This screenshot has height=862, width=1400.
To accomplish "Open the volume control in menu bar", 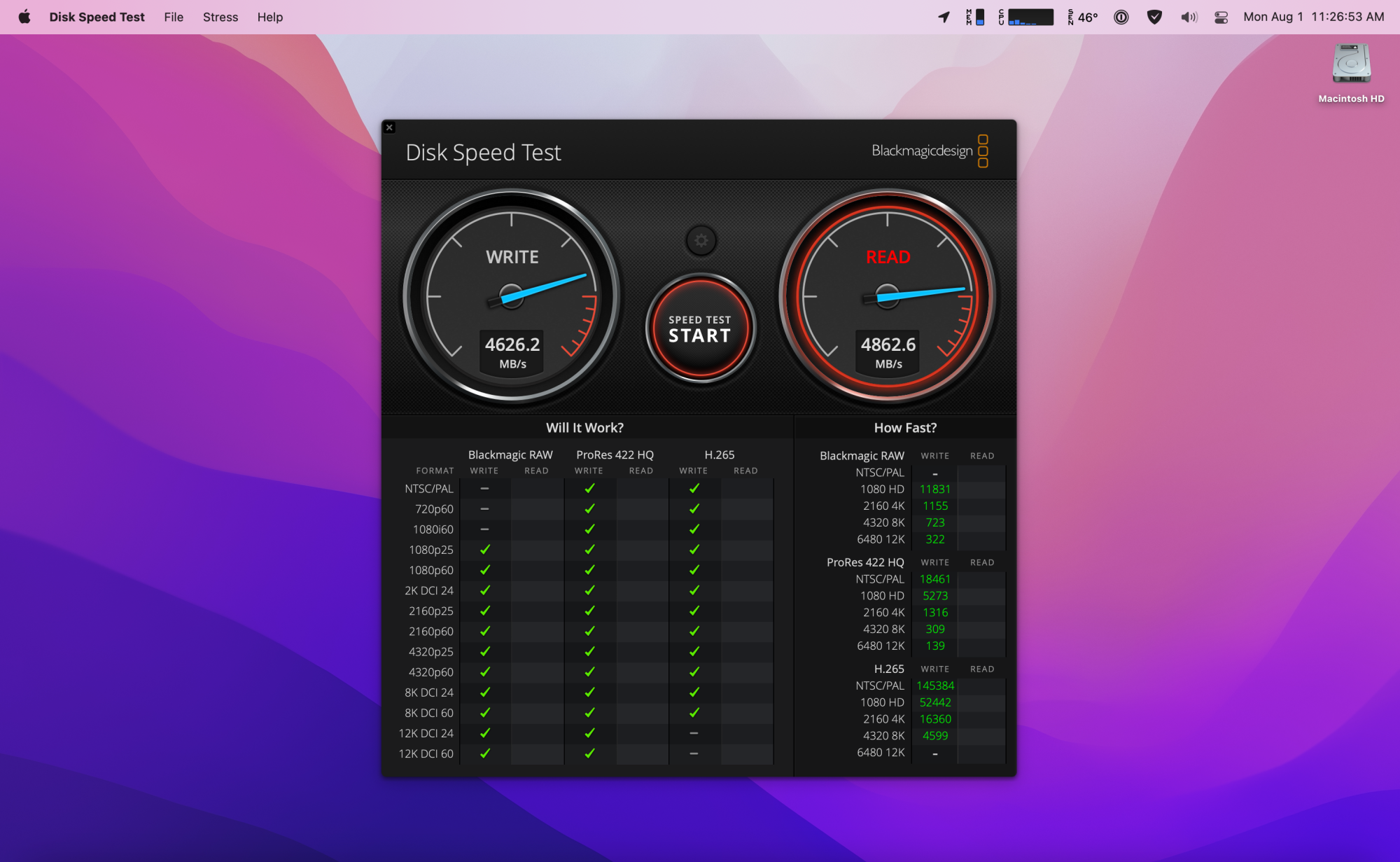I will click(x=1189, y=17).
